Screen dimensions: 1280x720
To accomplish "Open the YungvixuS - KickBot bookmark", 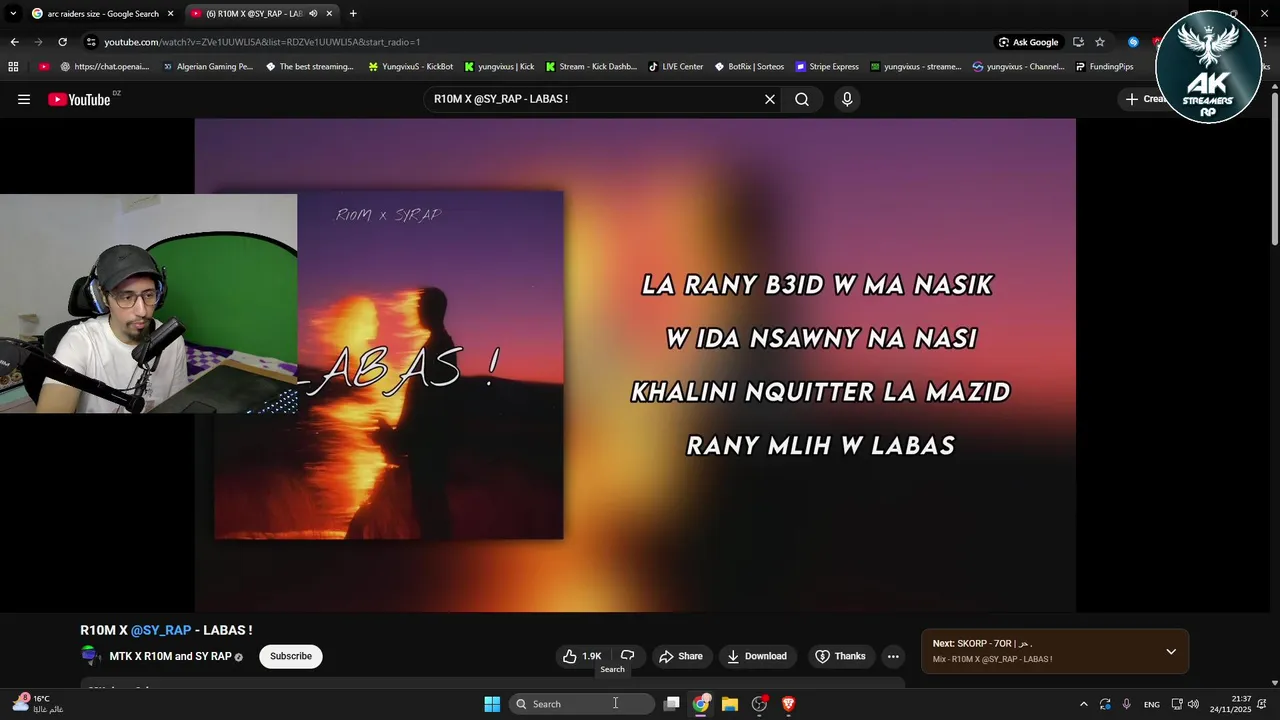I will (410, 67).
